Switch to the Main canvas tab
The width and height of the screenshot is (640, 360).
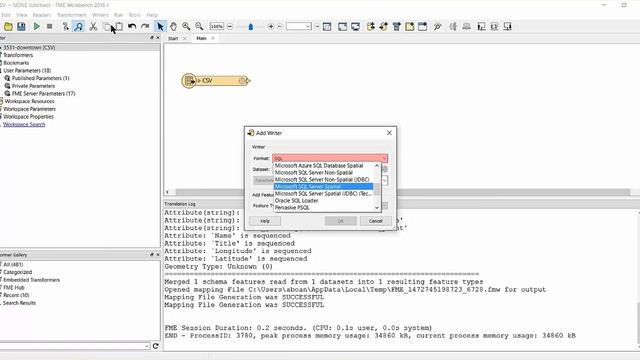click(x=201, y=38)
